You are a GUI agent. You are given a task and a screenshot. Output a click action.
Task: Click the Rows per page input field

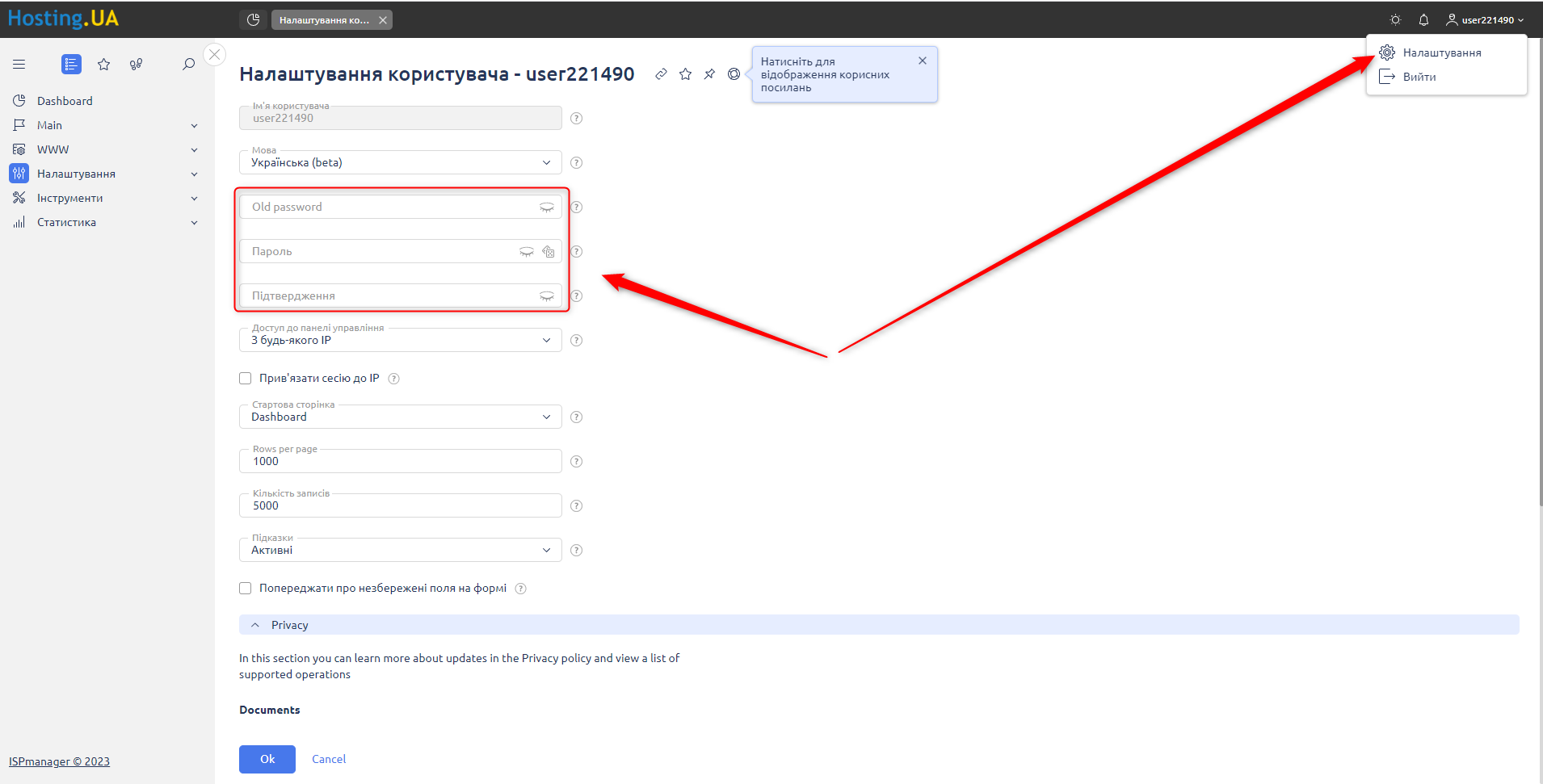point(400,462)
